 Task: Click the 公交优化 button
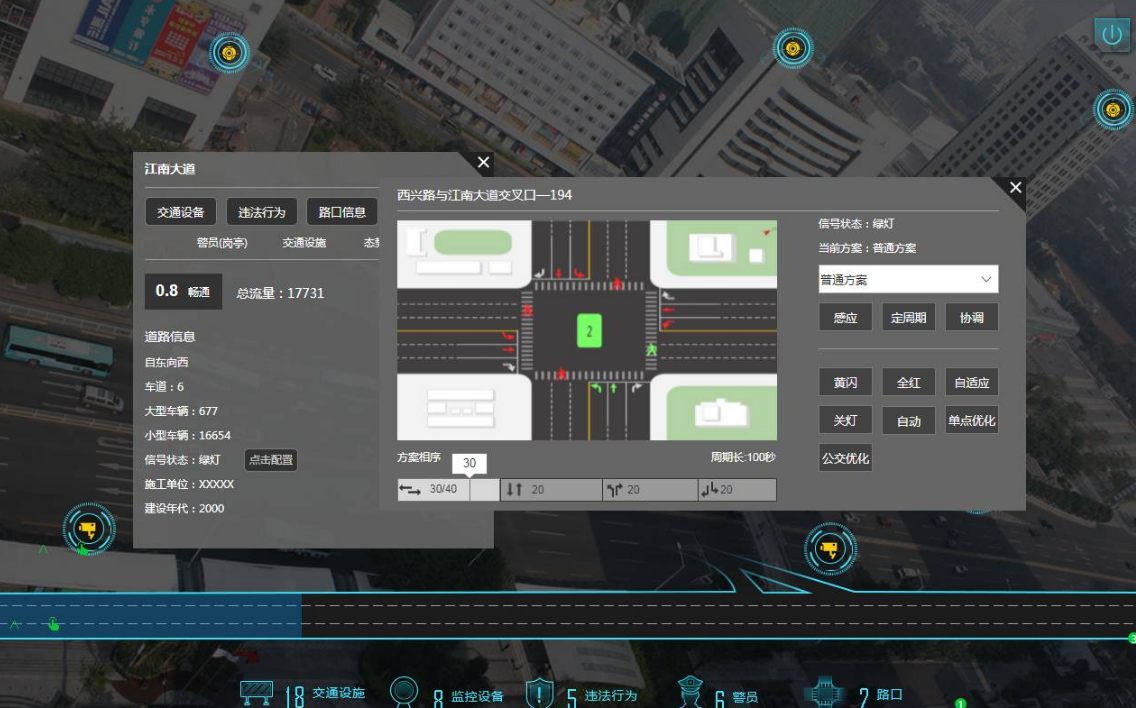(845, 458)
